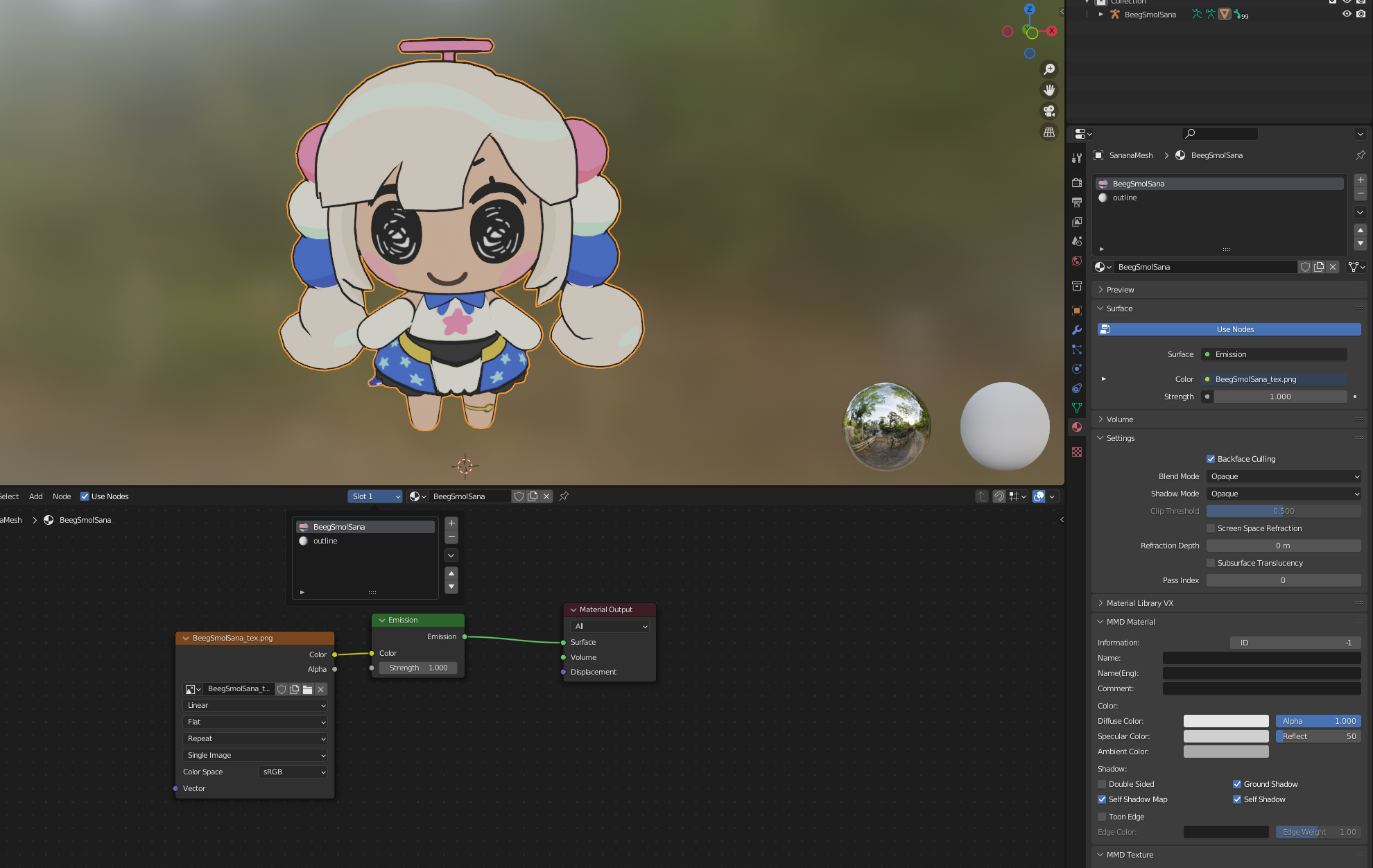Click the Specular Color swatch
This screenshot has width=1373, height=868.
coord(1226,736)
